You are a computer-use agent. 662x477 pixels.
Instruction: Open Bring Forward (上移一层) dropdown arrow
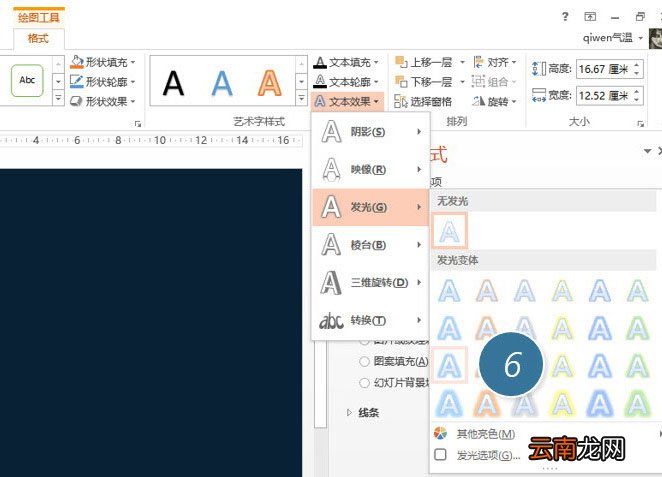click(462, 62)
